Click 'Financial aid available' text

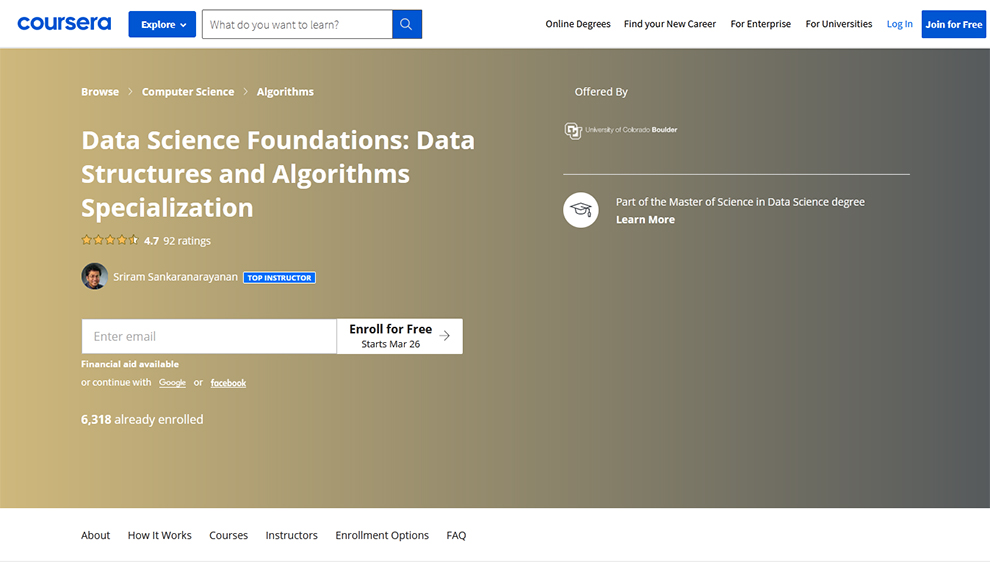(x=129, y=364)
